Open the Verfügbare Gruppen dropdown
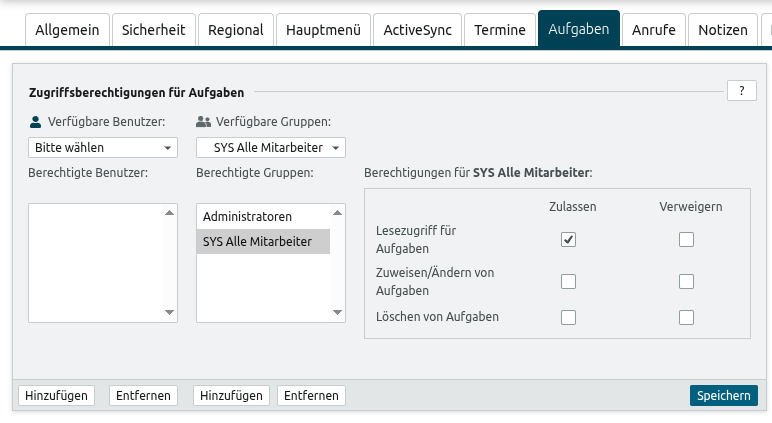772x423 pixels. (x=270, y=148)
